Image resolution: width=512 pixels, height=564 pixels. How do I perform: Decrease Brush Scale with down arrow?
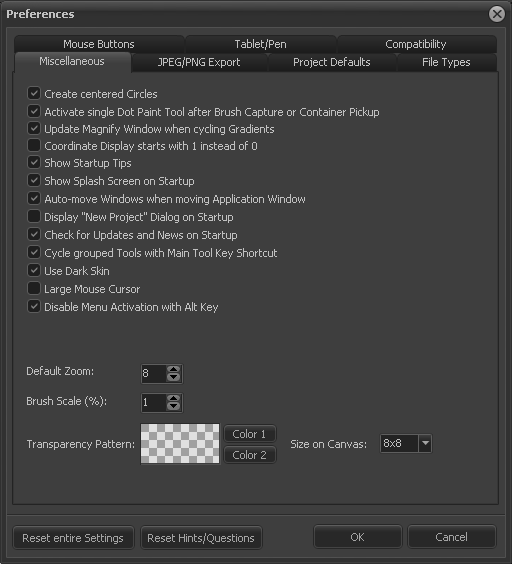coord(173,406)
